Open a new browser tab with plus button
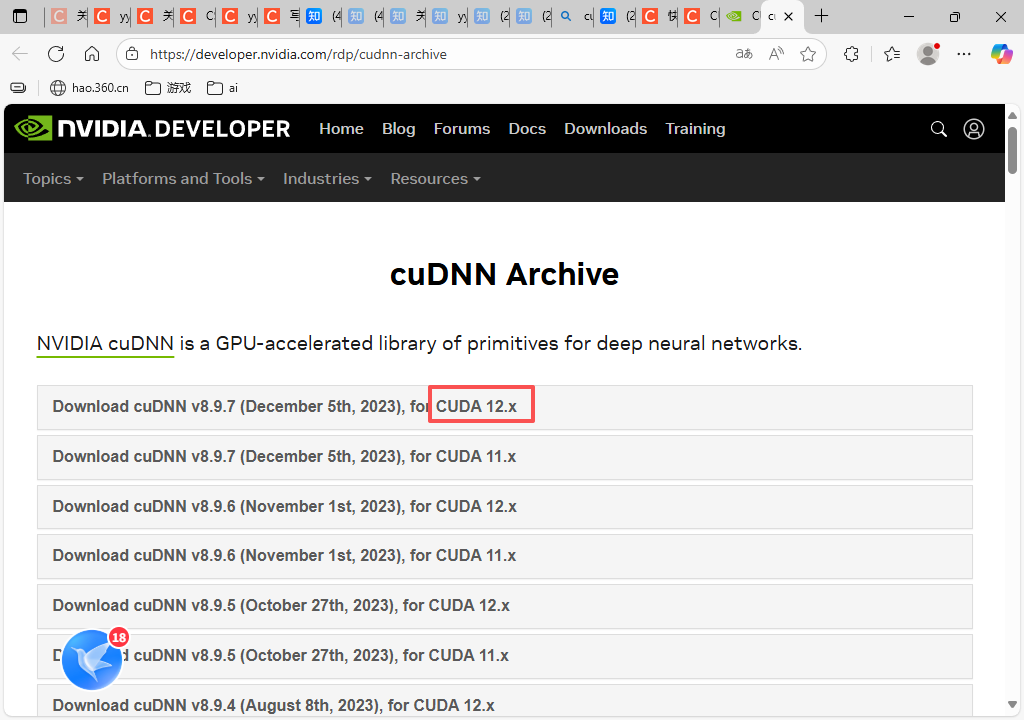This screenshot has width=1024, height=720. click(822, 16)
